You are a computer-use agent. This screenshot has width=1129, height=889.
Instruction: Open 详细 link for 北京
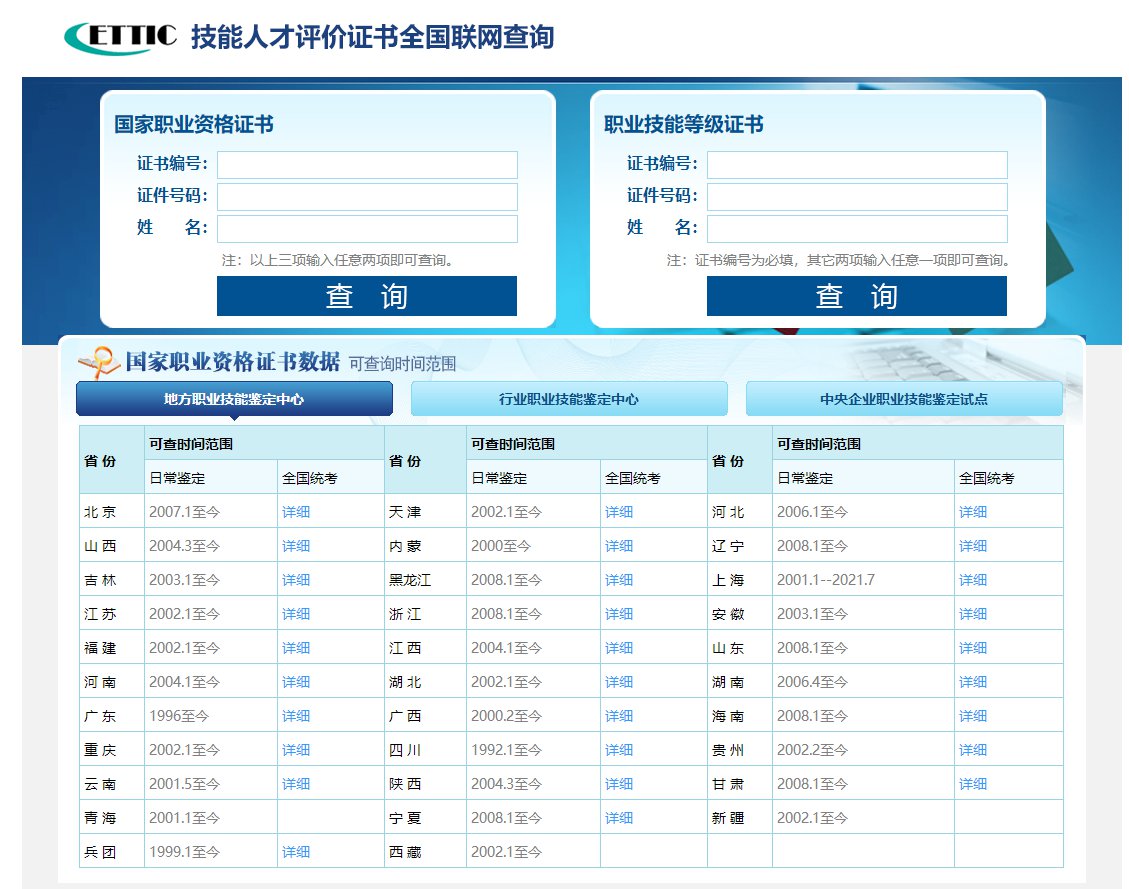pos(296,512)
